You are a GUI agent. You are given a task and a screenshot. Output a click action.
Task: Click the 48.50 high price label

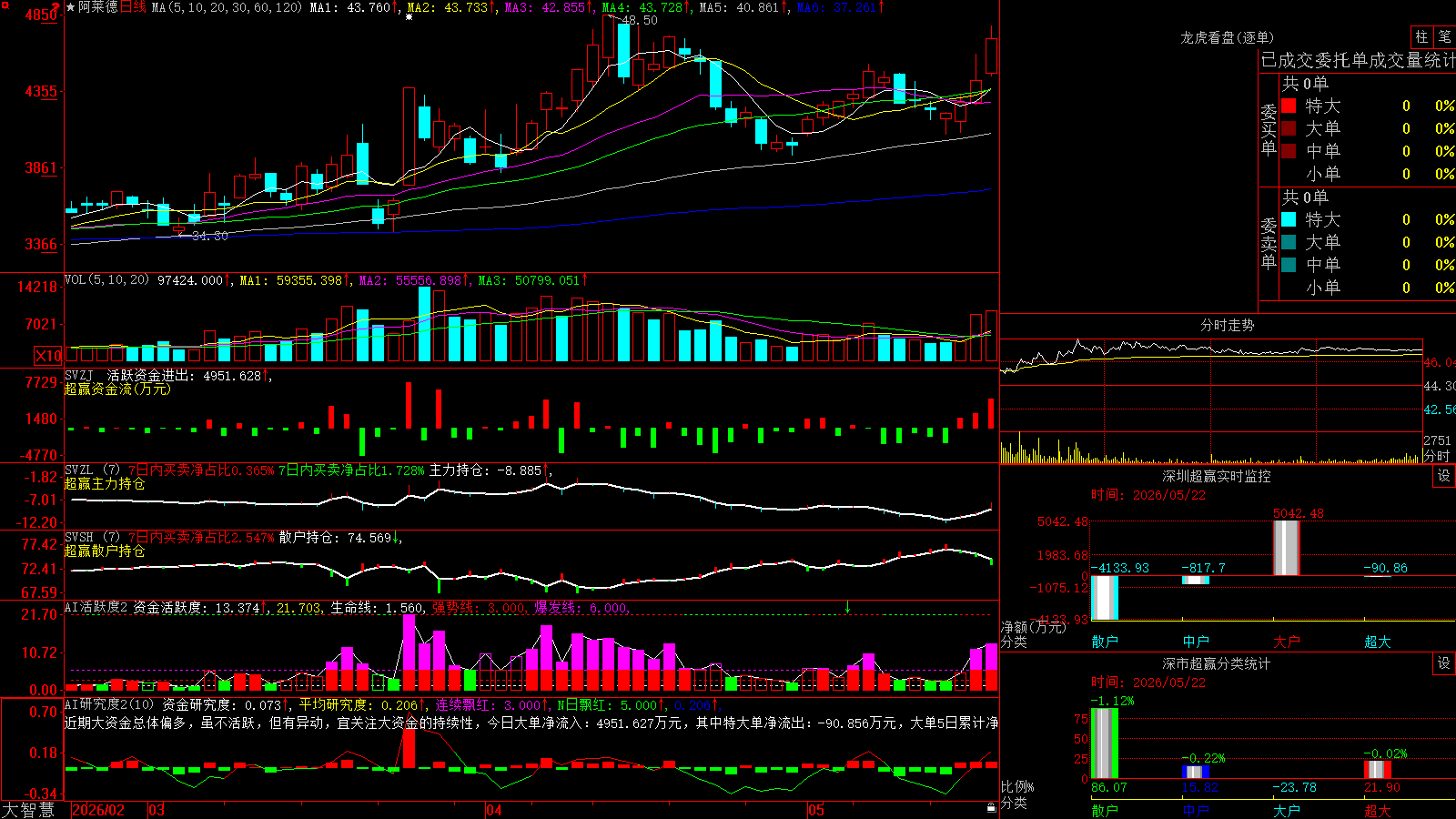pyautogui.click(x=640, y=20)
